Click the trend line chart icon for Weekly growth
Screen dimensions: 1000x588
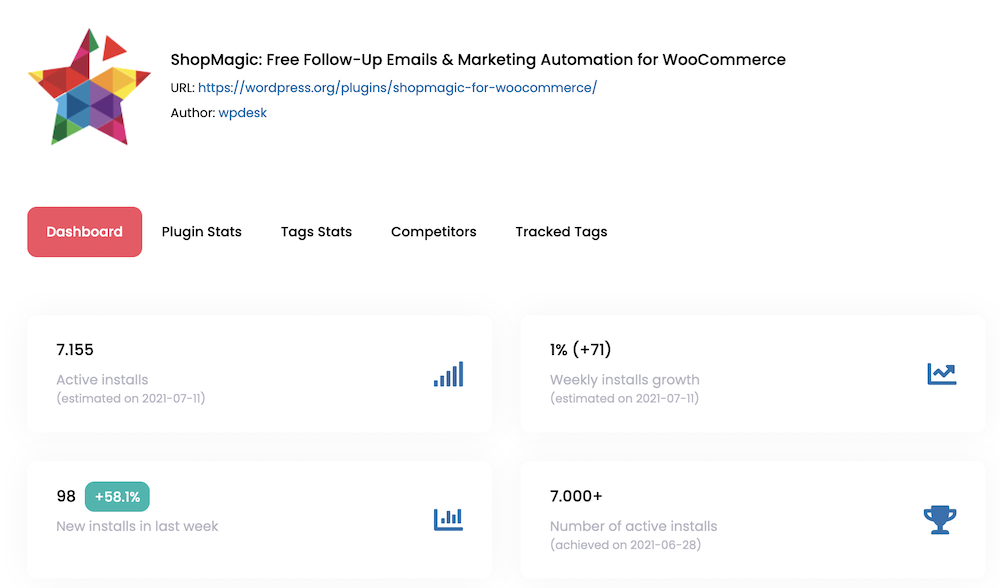941,374
